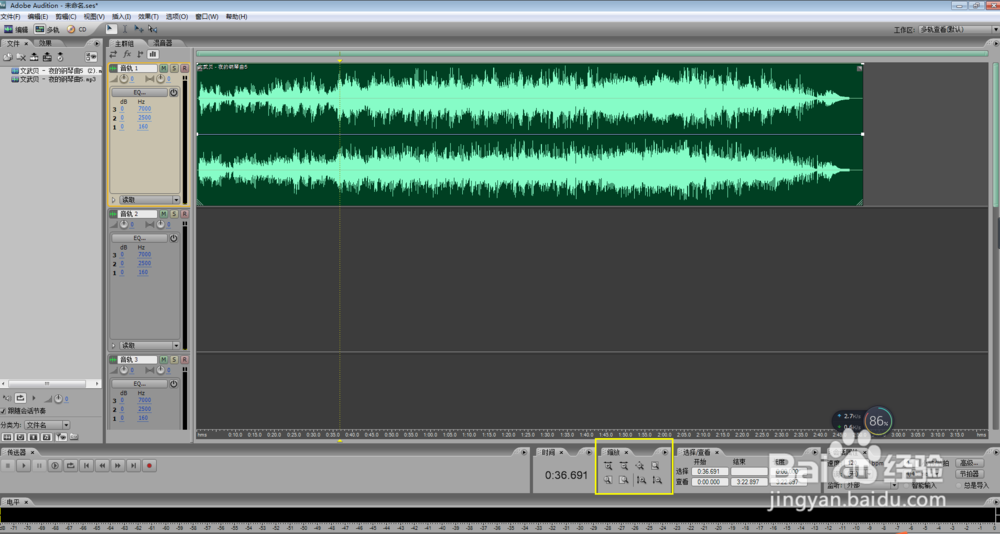The width and height of the screenshot is (1000, 534).
Task: Start playback with transport Play button
Action: click(24, 466)
